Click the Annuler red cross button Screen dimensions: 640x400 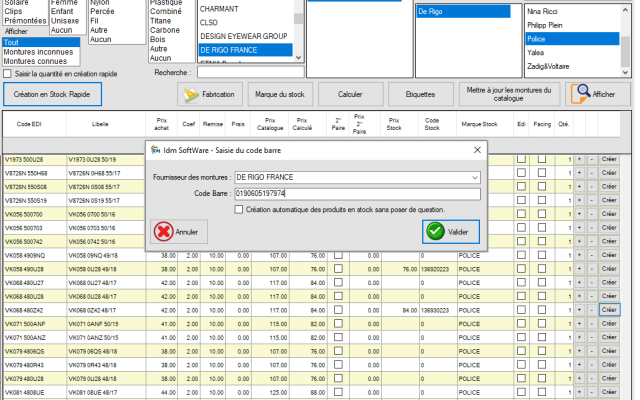[179, 232]
